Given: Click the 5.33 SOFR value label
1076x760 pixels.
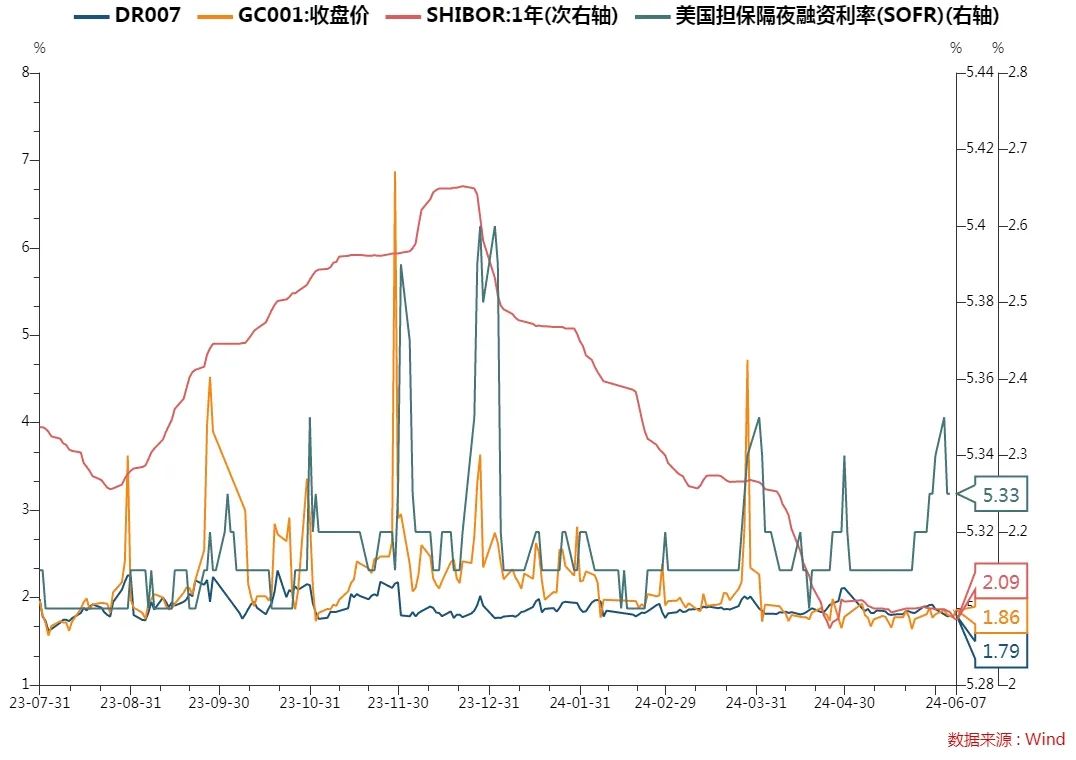Looking at the screenshot, I should click(x=1001, y=495).
